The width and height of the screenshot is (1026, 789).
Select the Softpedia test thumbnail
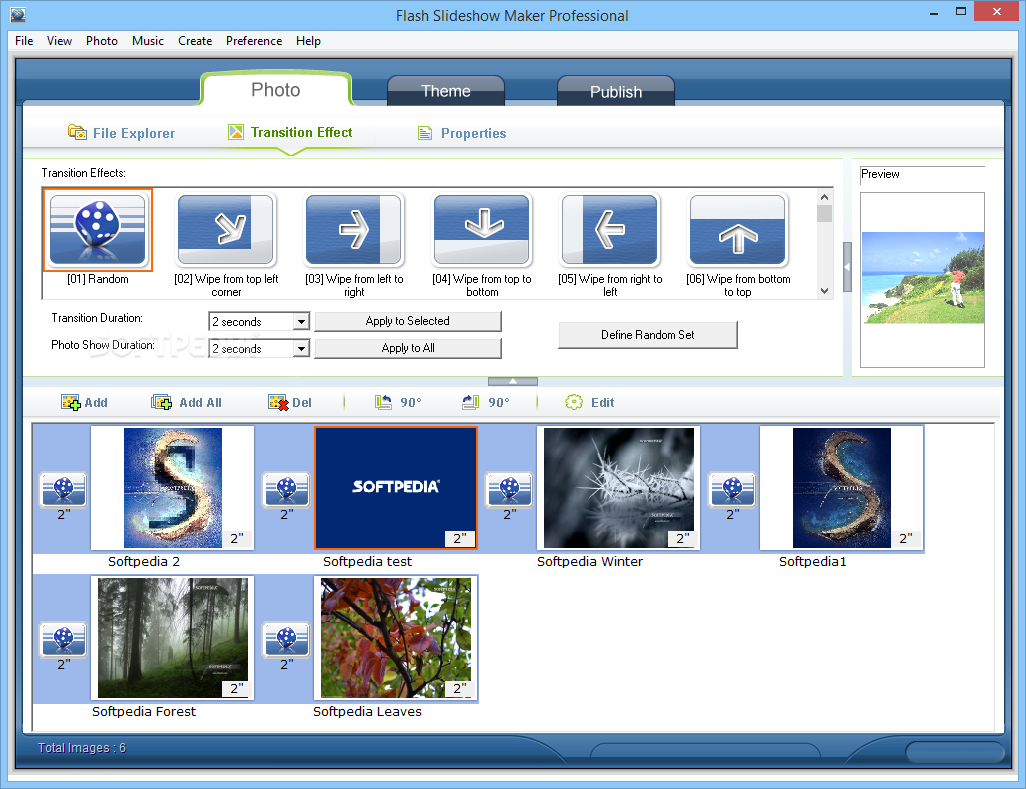(396, 488)
